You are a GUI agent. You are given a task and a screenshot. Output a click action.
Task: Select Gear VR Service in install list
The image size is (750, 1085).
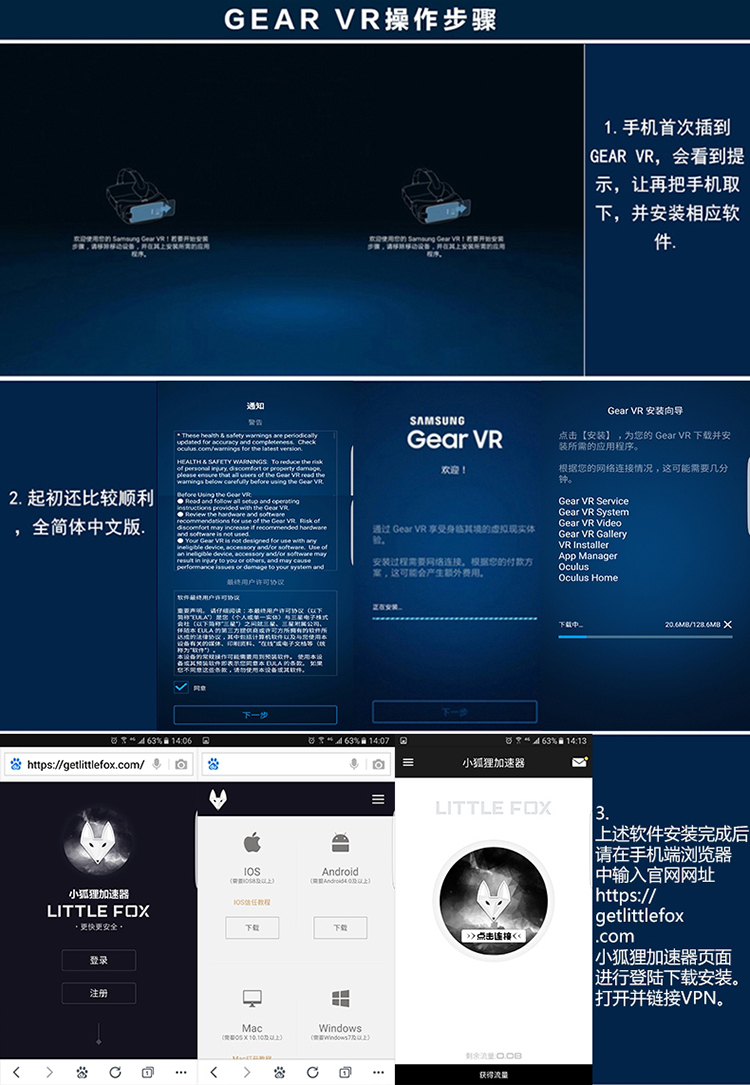(x=594, y=501)
